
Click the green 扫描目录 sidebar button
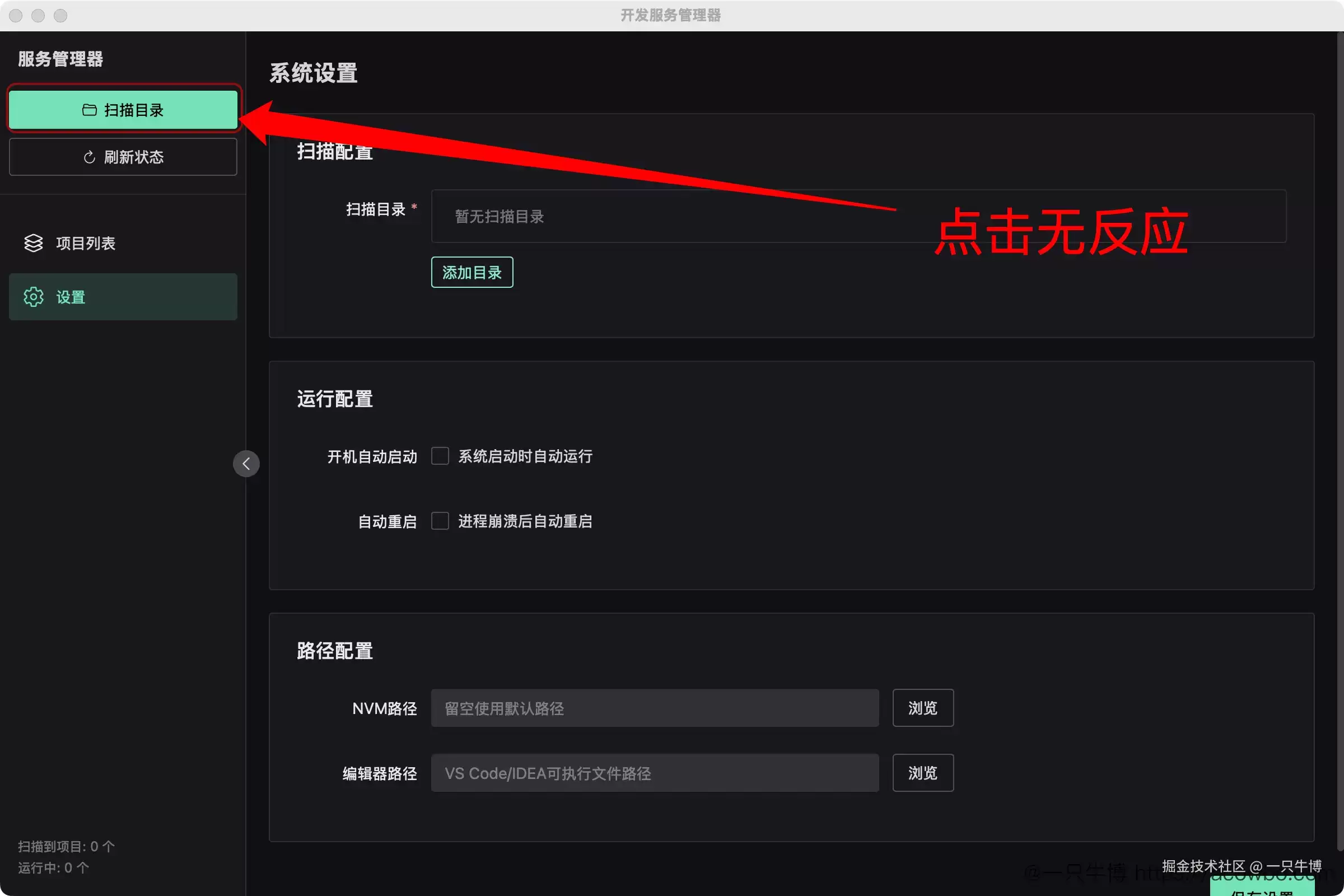coord(123,109)
